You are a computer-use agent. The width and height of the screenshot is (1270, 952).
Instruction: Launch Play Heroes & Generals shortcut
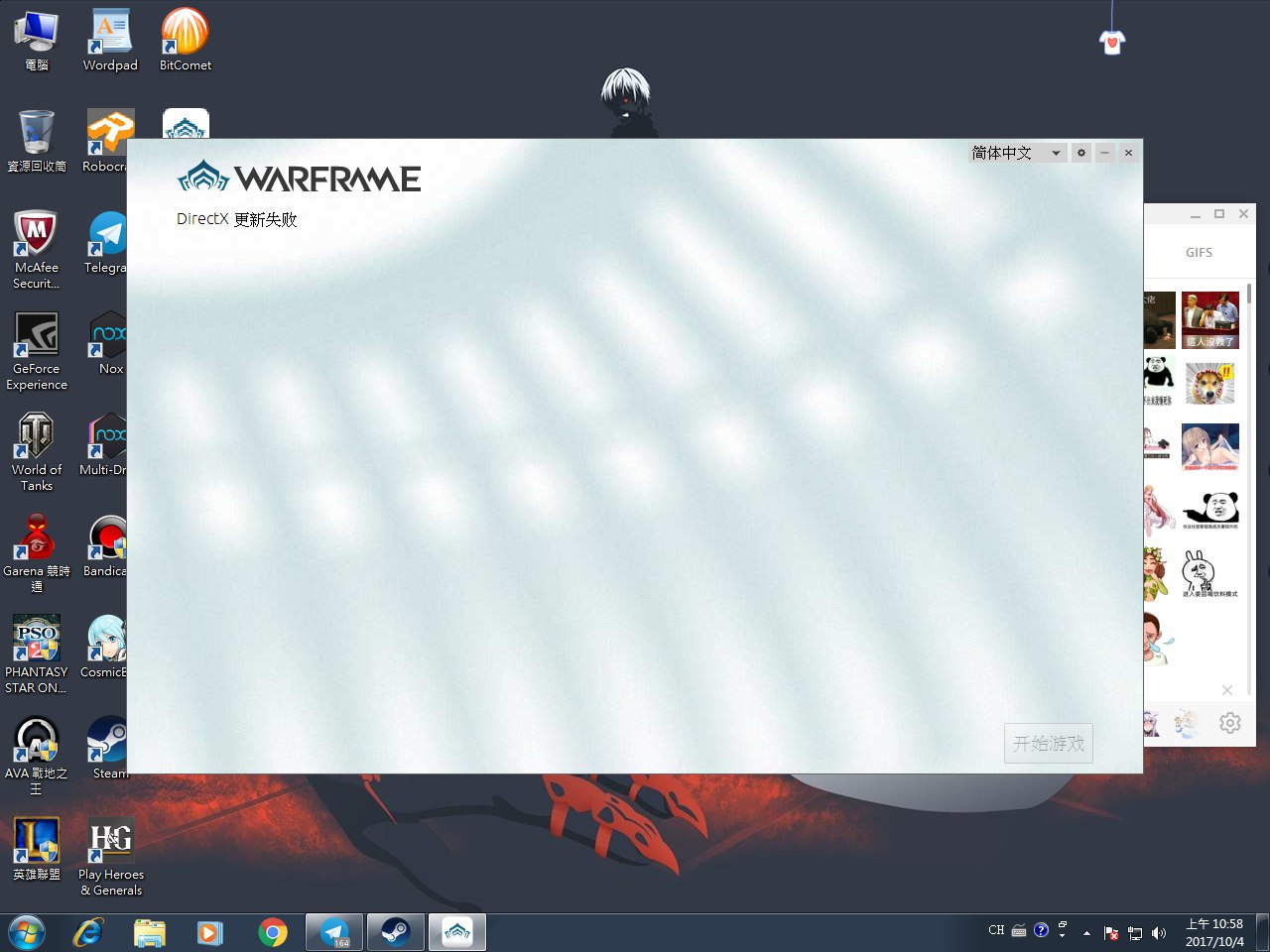(111, 855)
